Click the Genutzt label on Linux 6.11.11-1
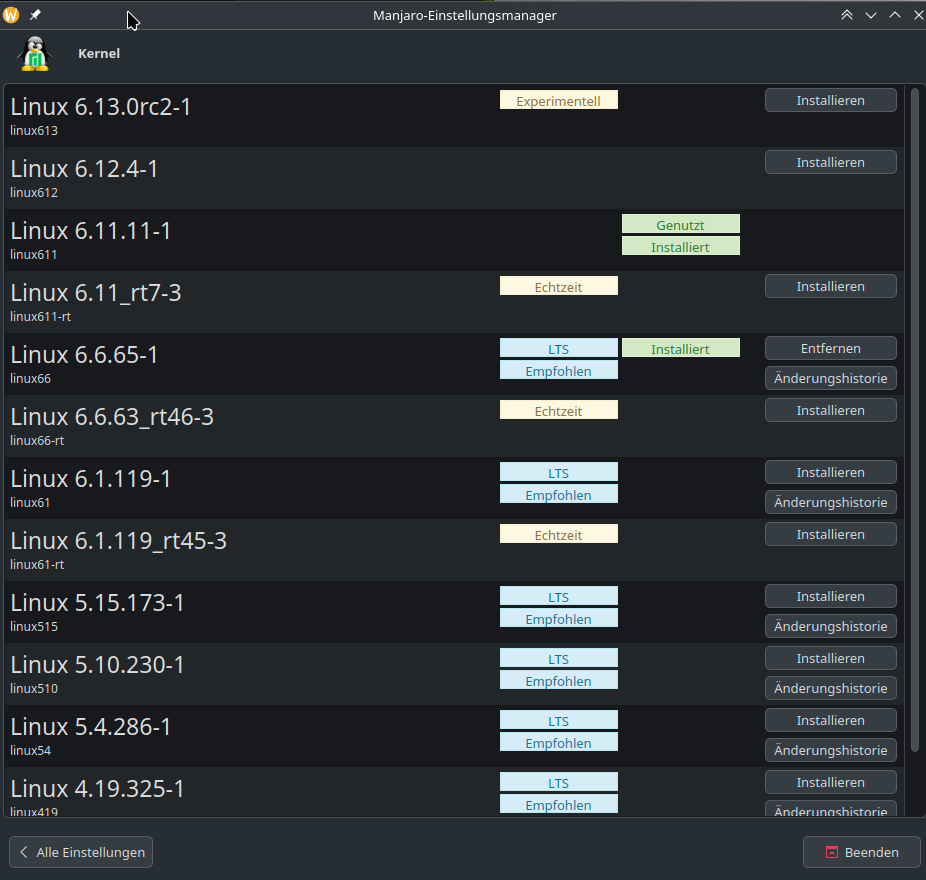The image size is (926, 880). [x=680, y=224]
